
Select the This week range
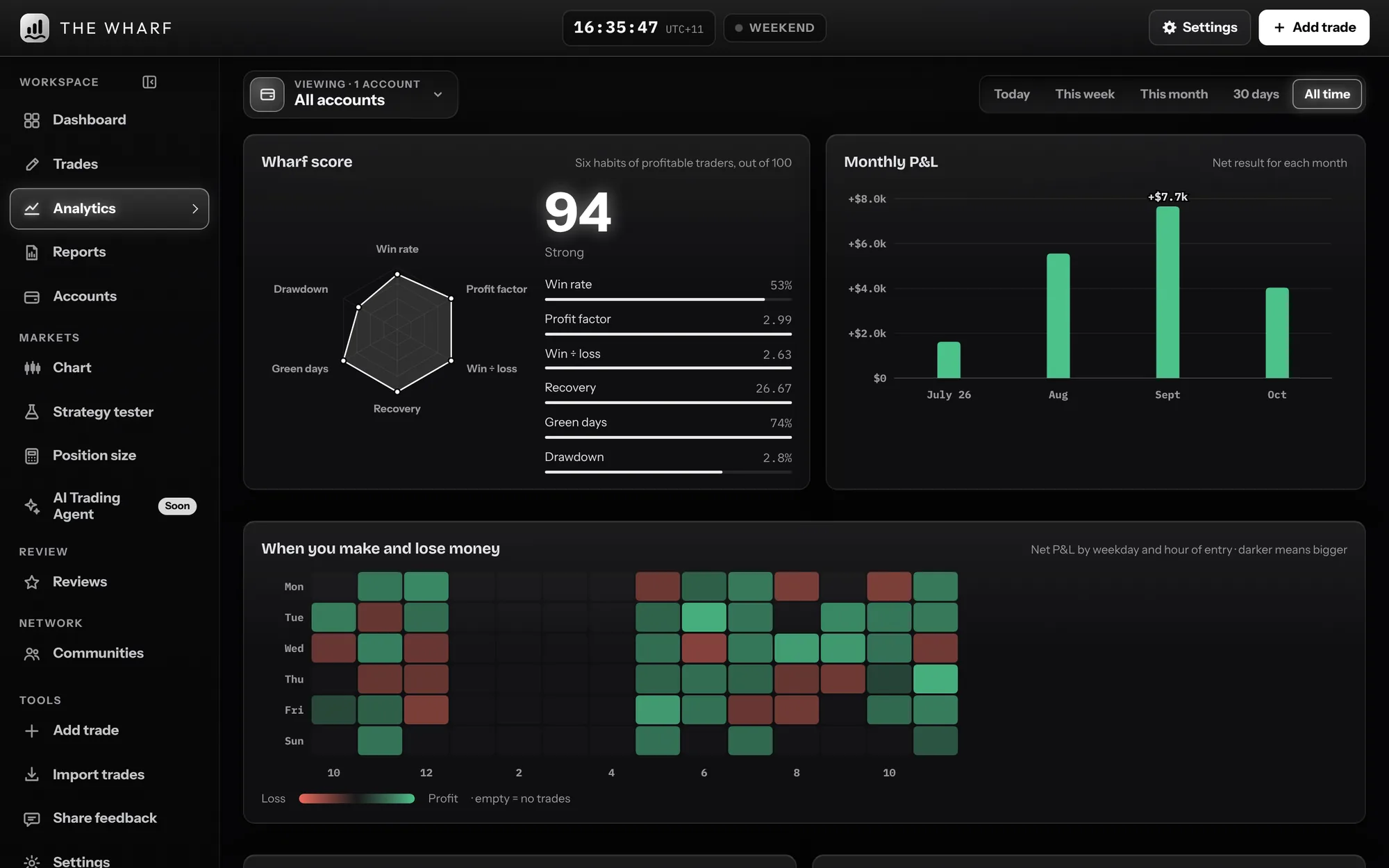point(1085,94)
